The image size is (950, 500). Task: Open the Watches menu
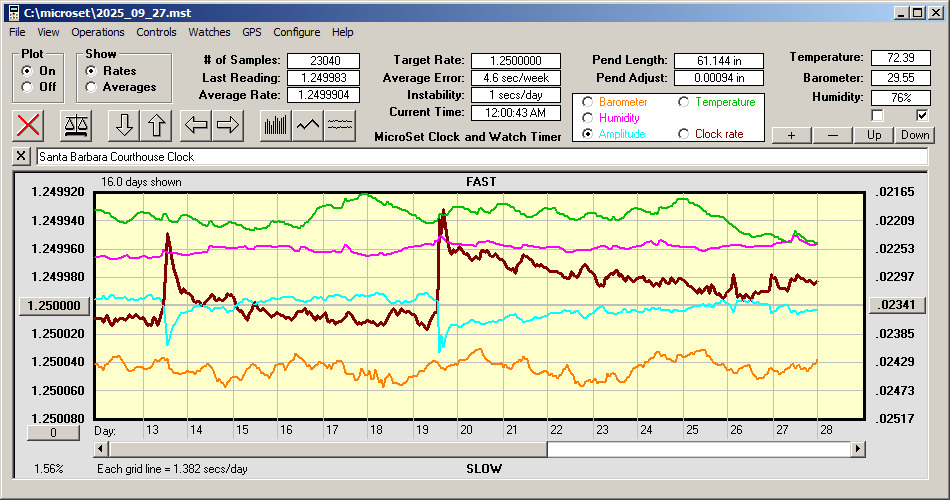click(x=209, y=32)
